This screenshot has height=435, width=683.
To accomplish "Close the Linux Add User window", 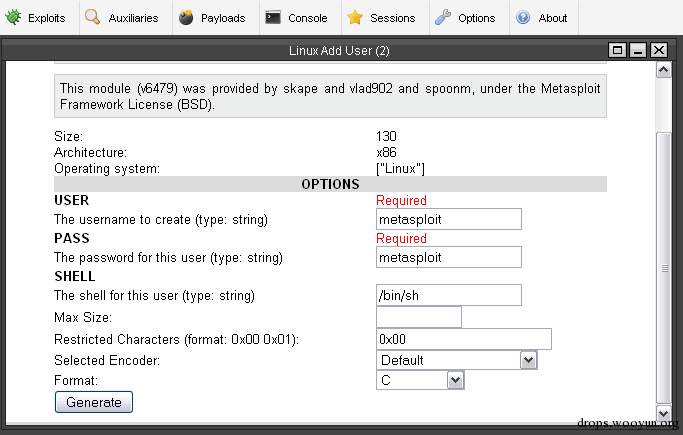I will click(x=658, y=50).
